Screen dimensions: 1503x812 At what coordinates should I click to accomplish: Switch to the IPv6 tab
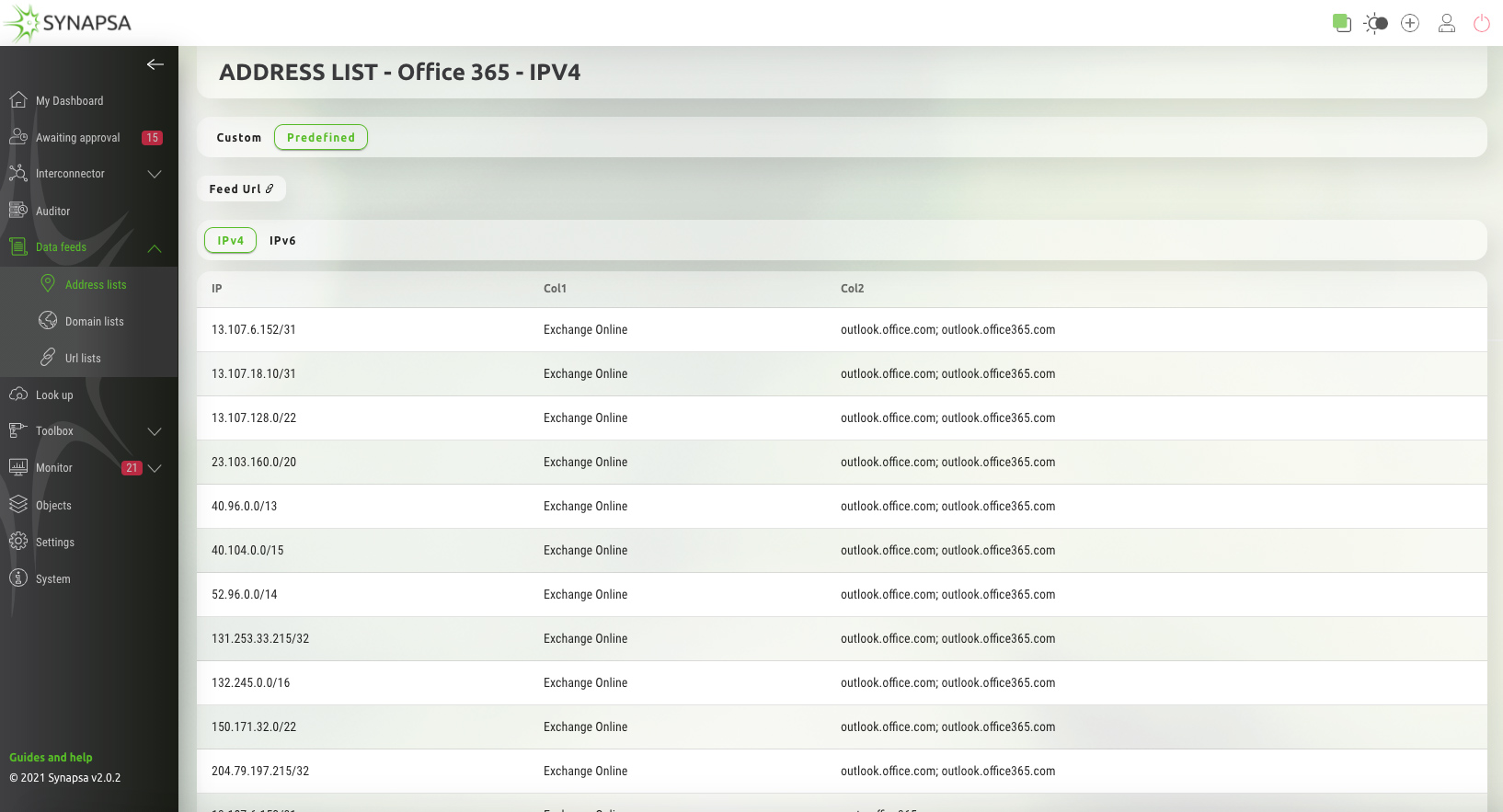pyautogui.click(x=282, y=240)
